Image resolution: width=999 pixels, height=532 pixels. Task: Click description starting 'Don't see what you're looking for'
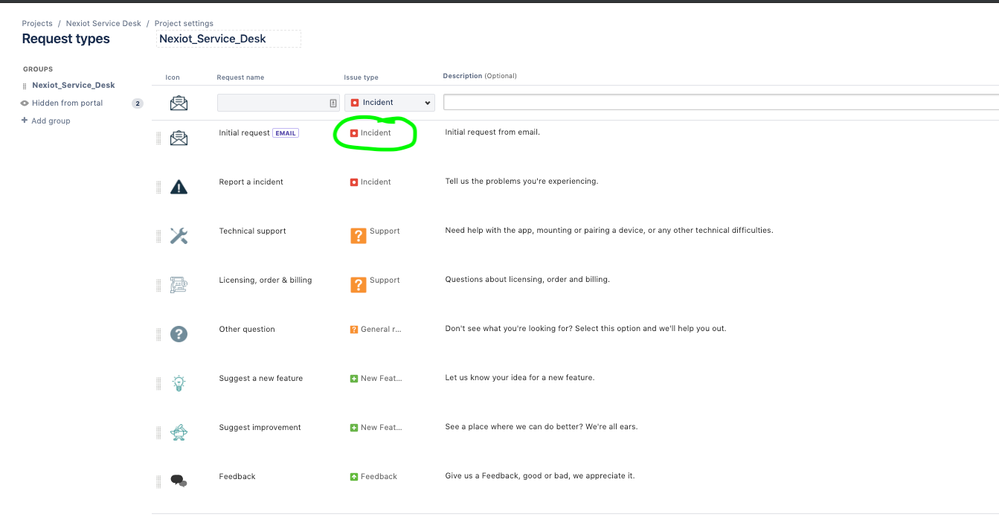pos(586,329)
